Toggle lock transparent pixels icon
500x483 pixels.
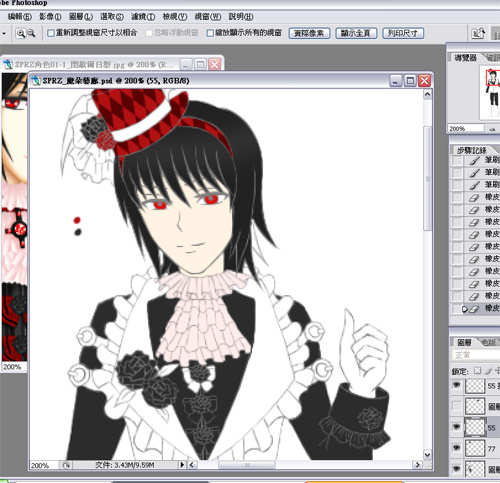click(x=478, y=370)
